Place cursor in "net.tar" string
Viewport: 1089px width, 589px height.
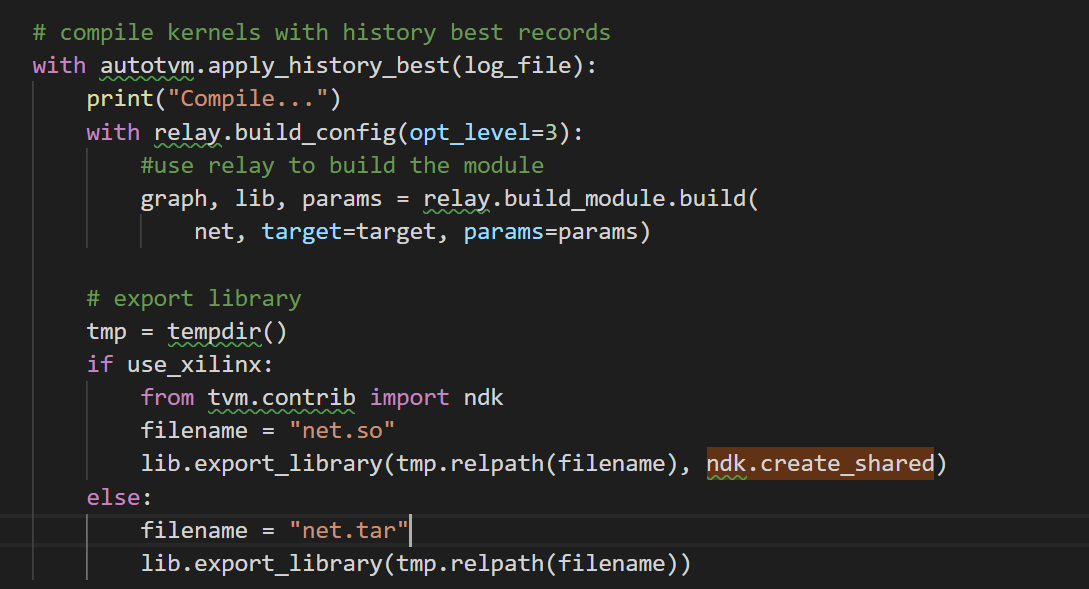point(349,530)
